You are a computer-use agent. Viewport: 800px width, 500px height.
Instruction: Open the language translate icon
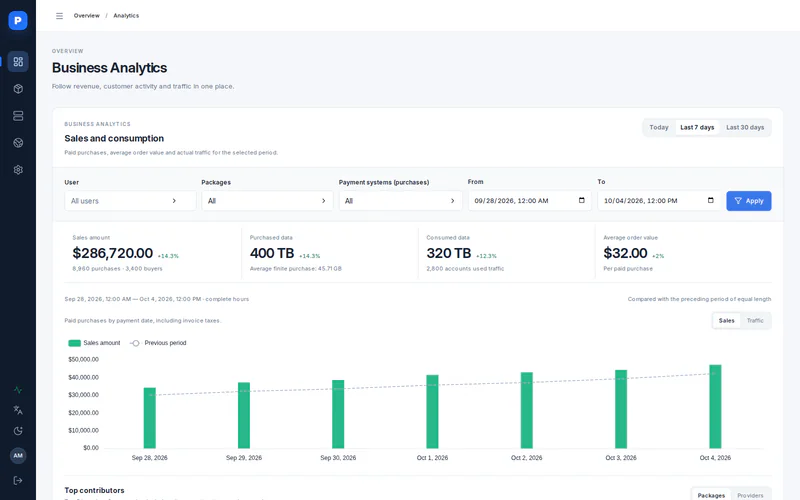click(18, 410)
